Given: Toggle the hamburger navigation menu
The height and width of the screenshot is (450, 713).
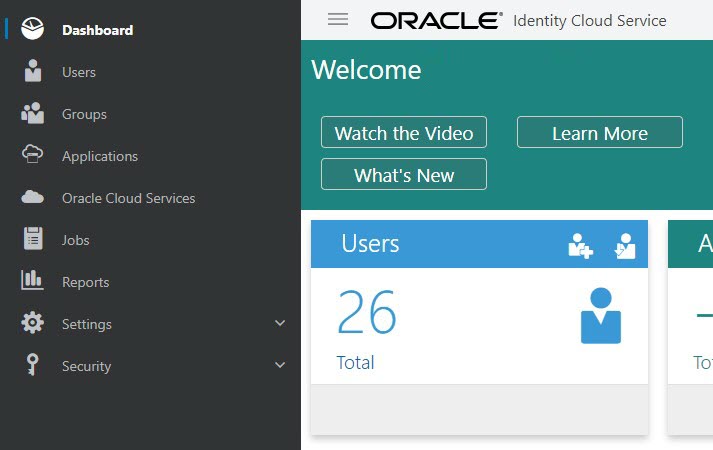Looking at the screenshot, I should (338, 19).
